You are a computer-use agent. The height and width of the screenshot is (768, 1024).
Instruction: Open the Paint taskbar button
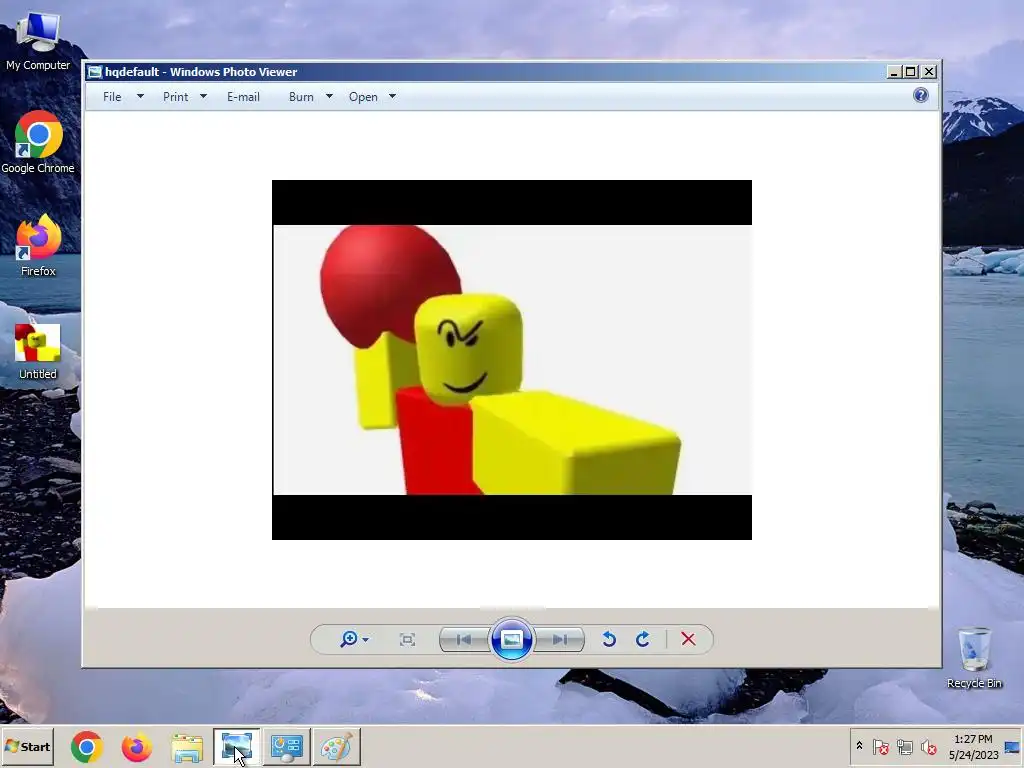pos(337,747)
